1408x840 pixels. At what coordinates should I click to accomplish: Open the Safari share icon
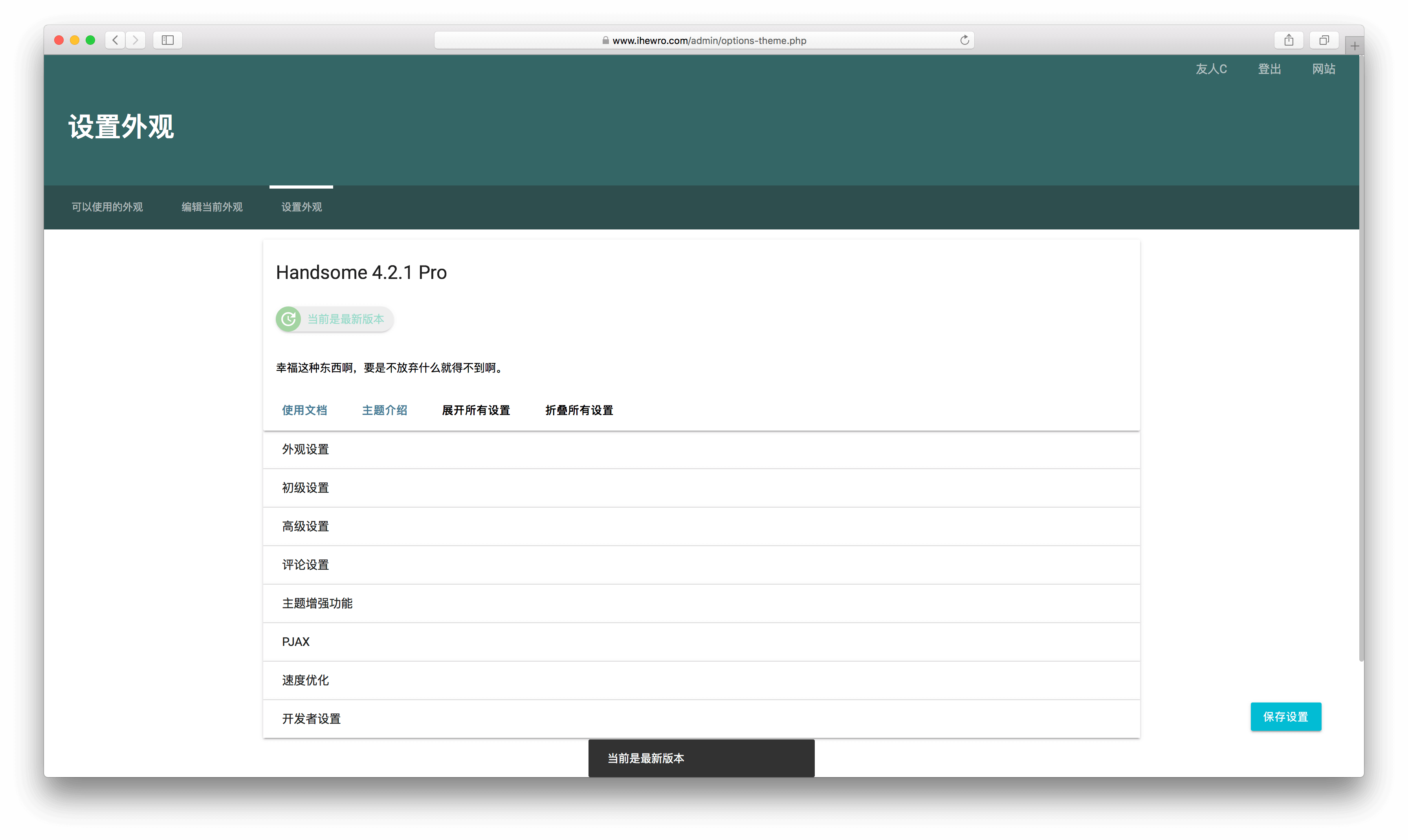[1289, 40]
